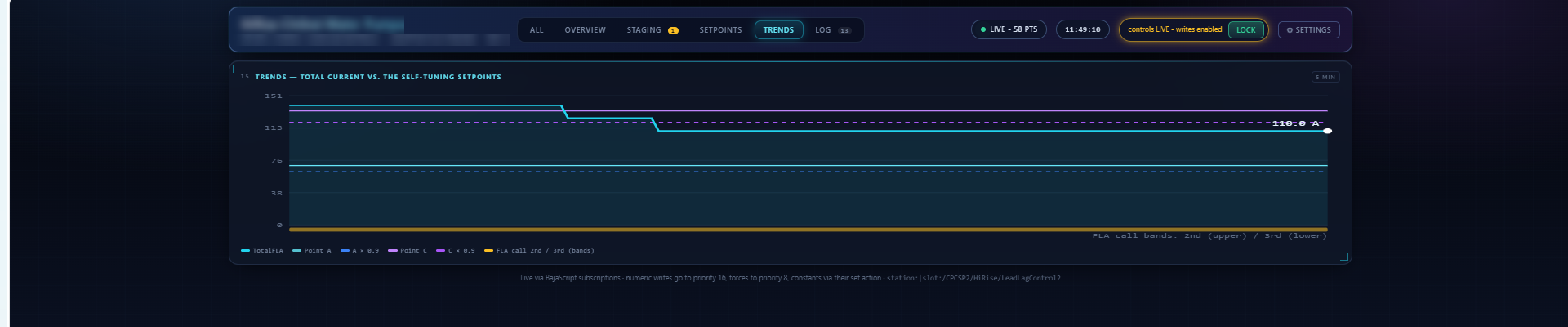Click the FLA call bands annotation text

[x=1209, y=236]
